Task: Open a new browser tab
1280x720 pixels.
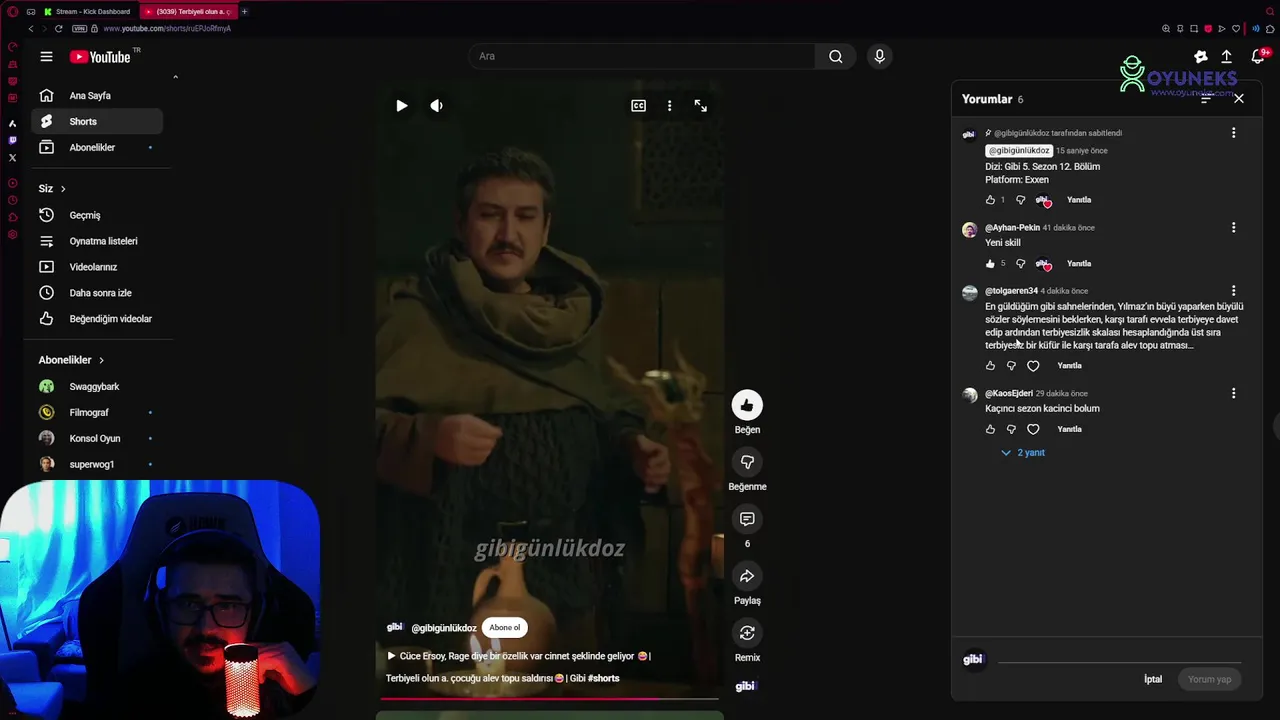Action: (x=244, y=12)
